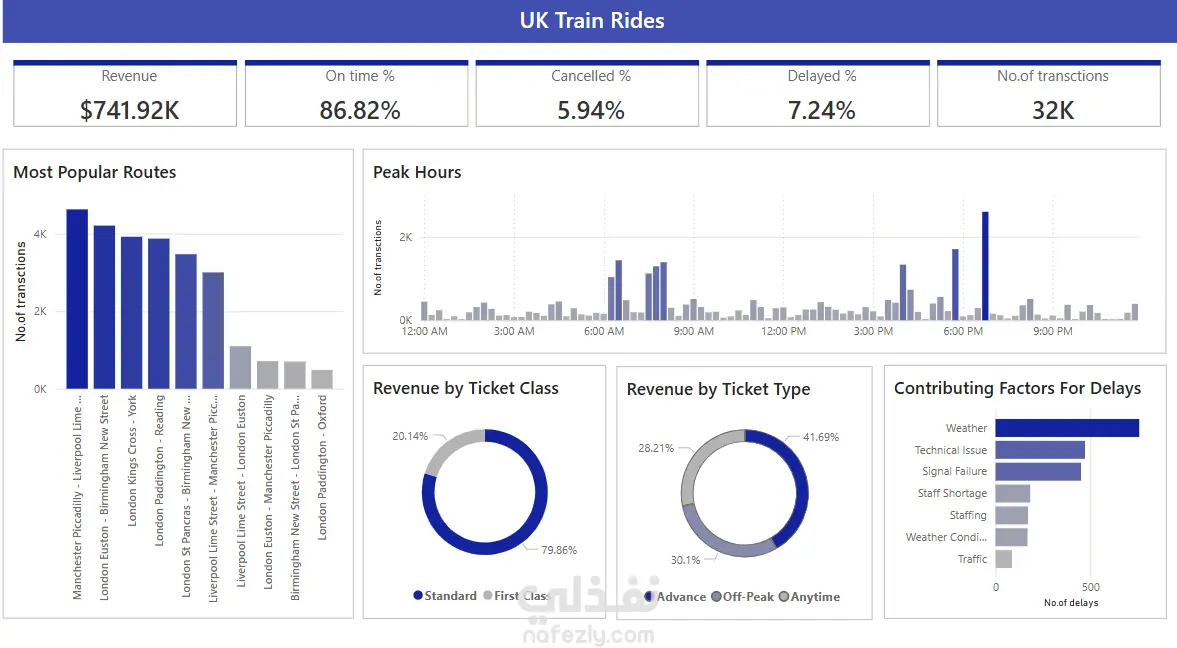1177x648 pixels.
Task: Click the First Class legend dot
Action: (x=488, y=596)
